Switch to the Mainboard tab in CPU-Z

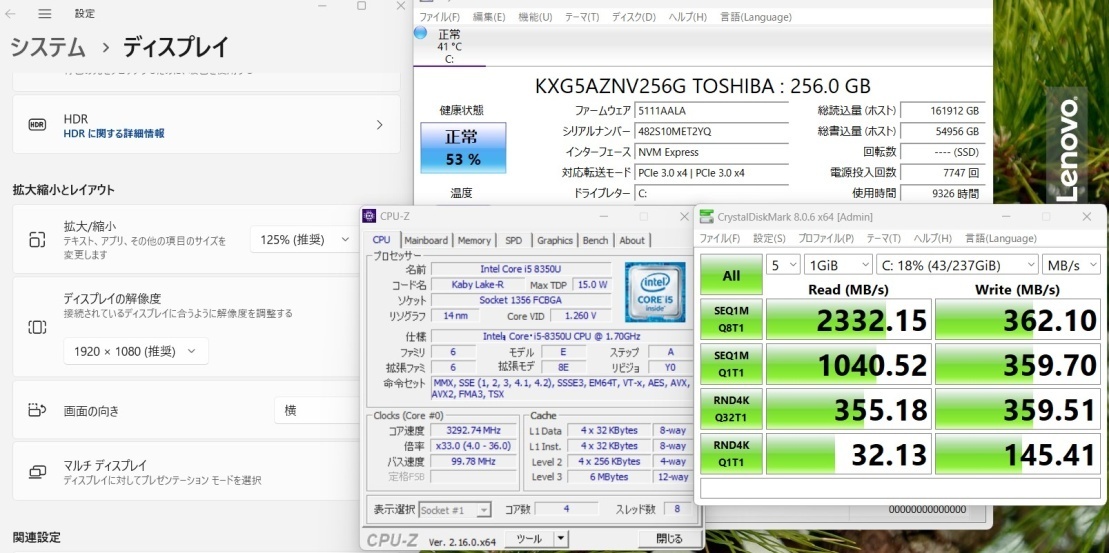[x=426, y=240]
